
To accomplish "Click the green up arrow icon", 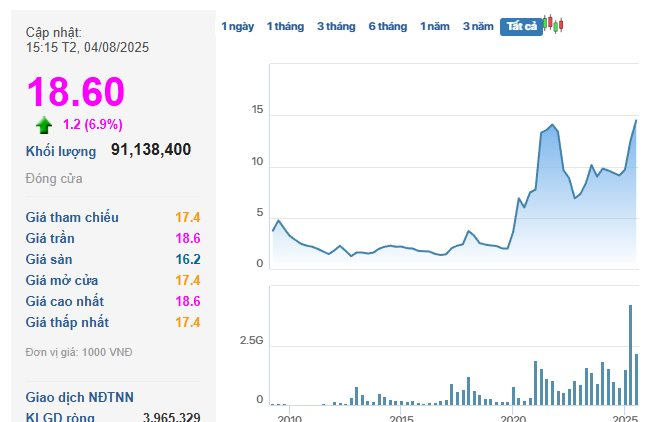I will pyautogui.click(x=44, y=125).
